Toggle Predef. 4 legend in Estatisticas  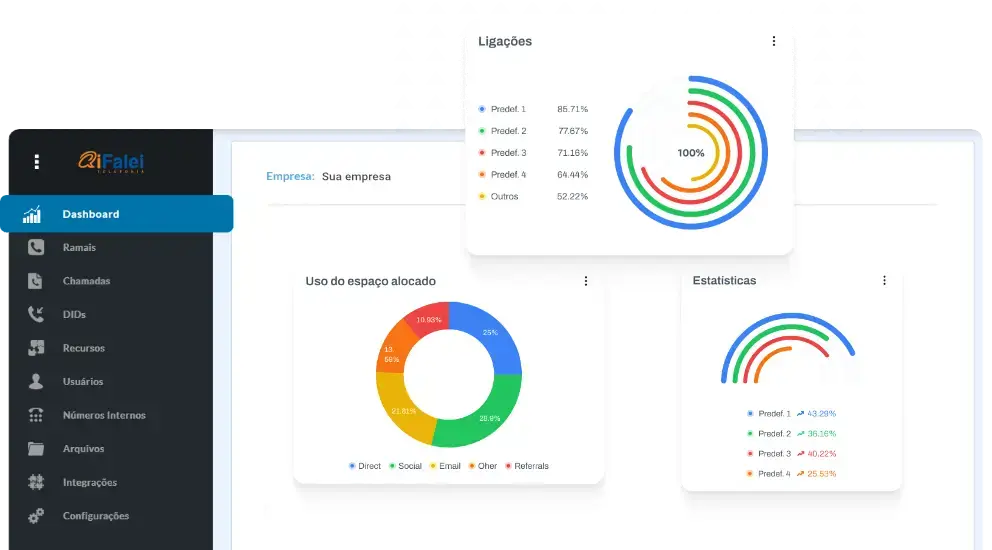pyautogui.click(x=769, y=473)
